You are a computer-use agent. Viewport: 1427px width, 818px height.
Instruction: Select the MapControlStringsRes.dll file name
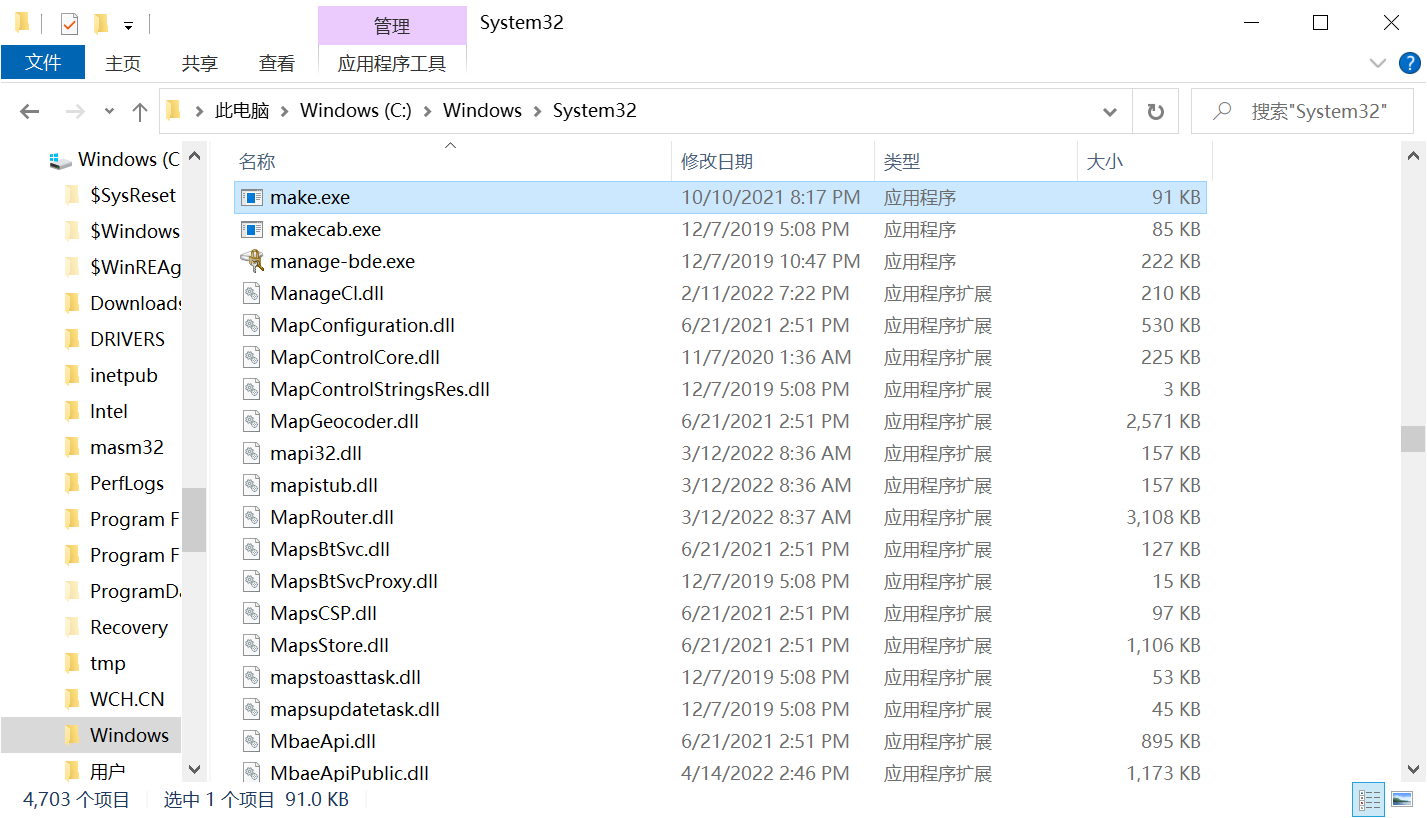[x=380, y=390]
